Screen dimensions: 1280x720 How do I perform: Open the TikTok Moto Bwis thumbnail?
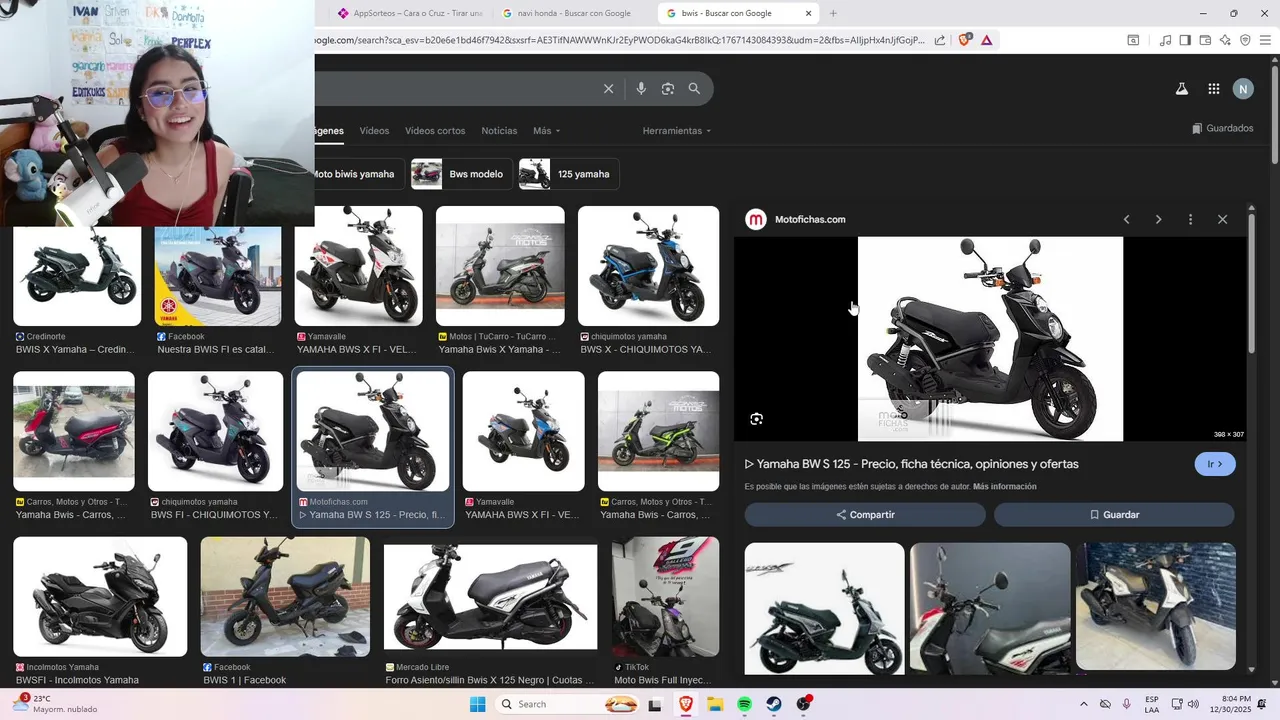pos(665,597)
